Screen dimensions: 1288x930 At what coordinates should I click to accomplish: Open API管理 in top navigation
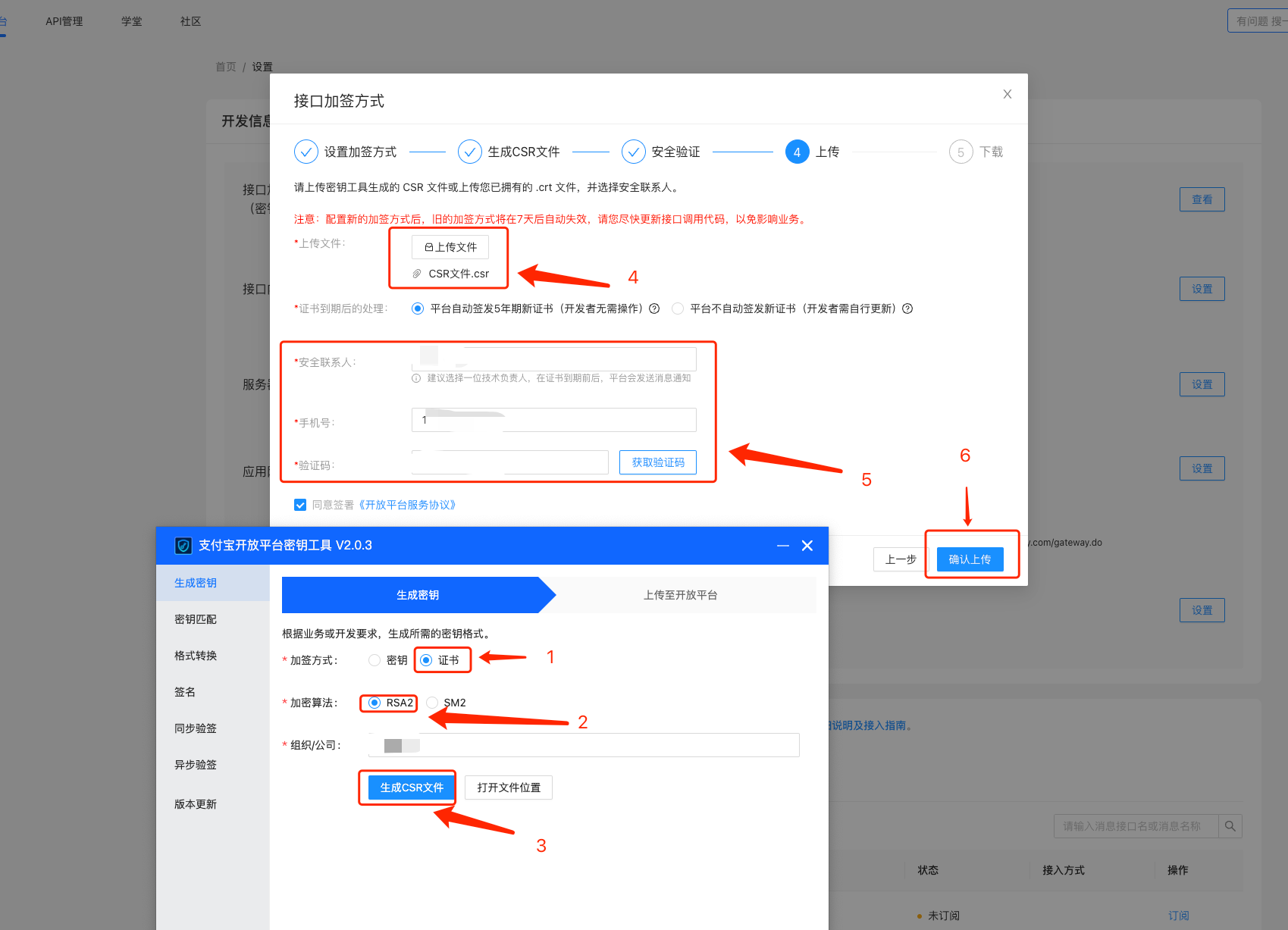pyautogui.click(x=64, y=21)
